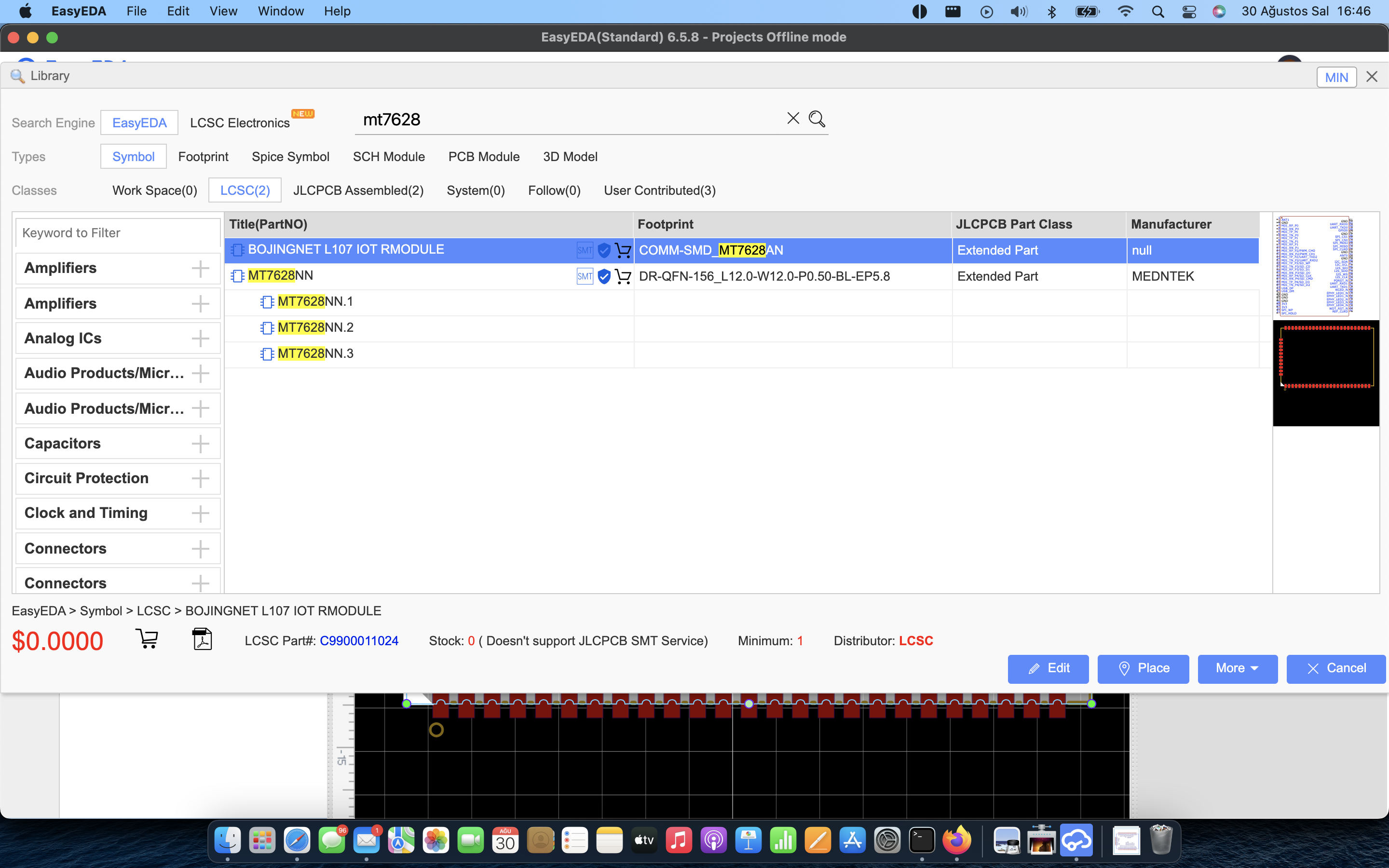Click the Place button
The image size is (1389, 868).
[1143, 668]
